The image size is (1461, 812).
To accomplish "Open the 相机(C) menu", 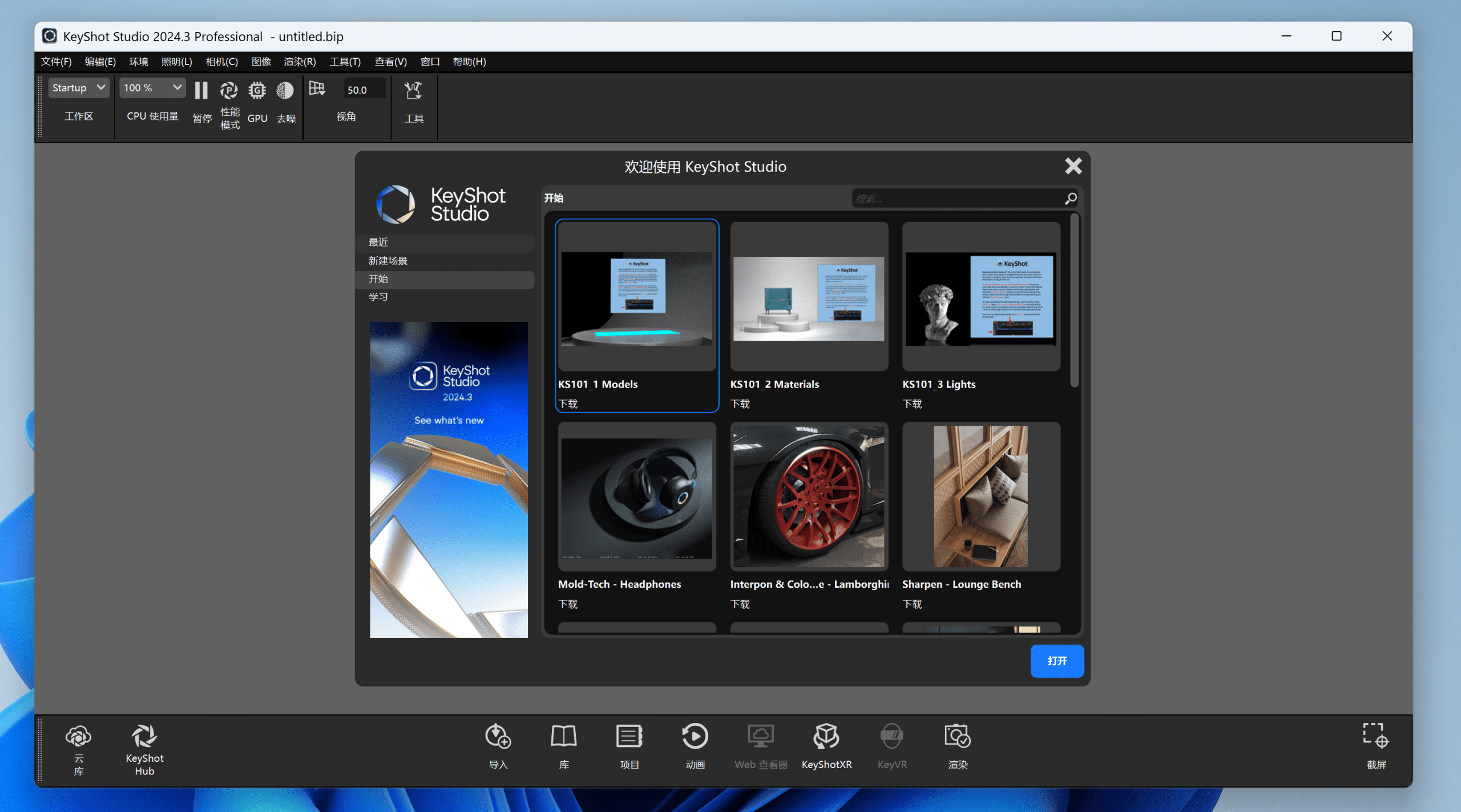I will coord(222,62).
